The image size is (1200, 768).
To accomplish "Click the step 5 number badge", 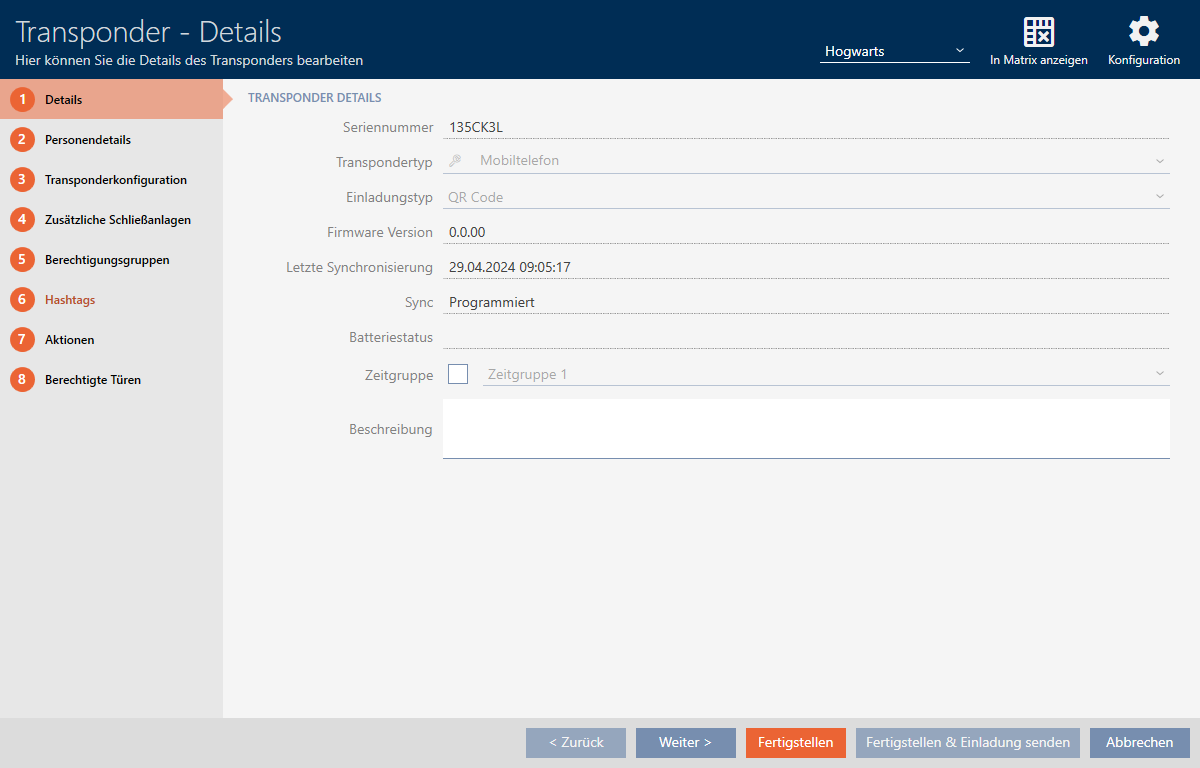I will (22, 260).
